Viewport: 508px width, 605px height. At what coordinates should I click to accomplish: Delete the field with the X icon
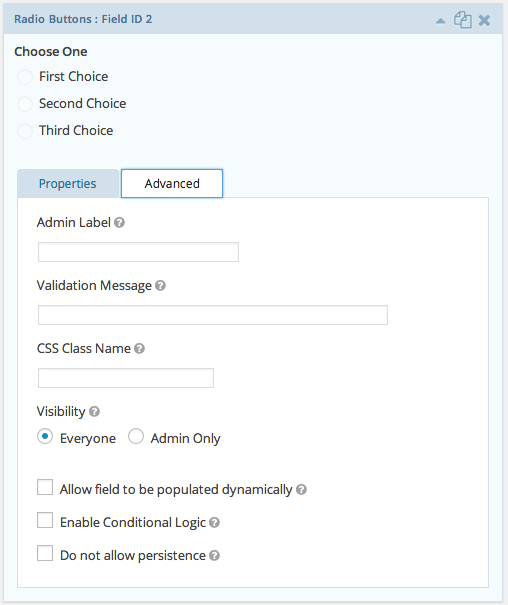(484, 20)
